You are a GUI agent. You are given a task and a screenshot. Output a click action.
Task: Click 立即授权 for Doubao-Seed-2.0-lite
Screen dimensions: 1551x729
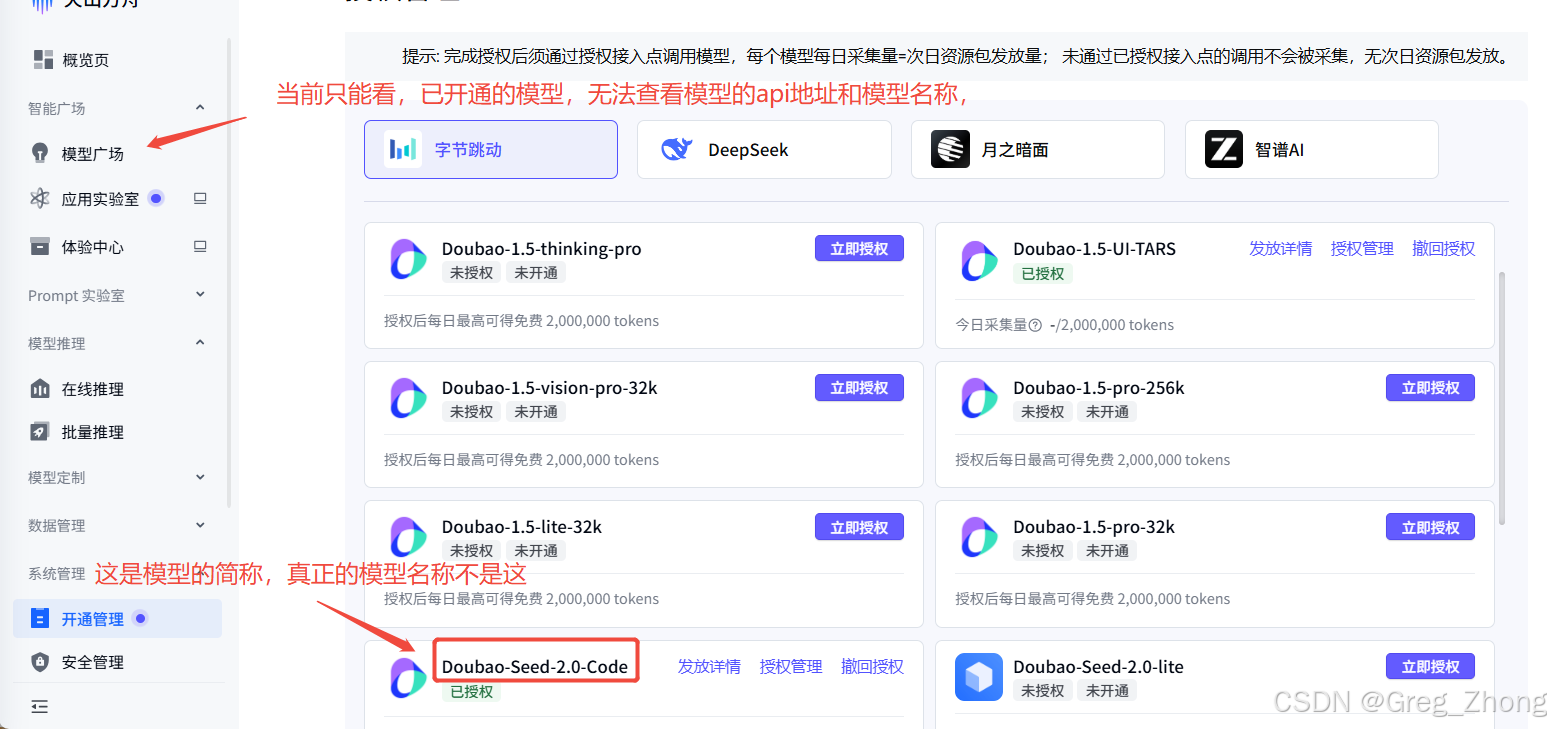(1430, 666)
